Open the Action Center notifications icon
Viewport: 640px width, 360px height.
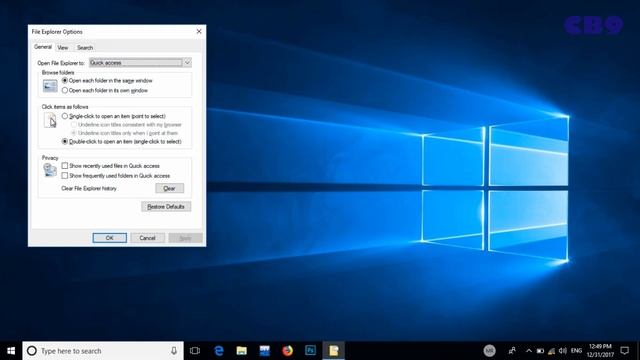(624, 351)
